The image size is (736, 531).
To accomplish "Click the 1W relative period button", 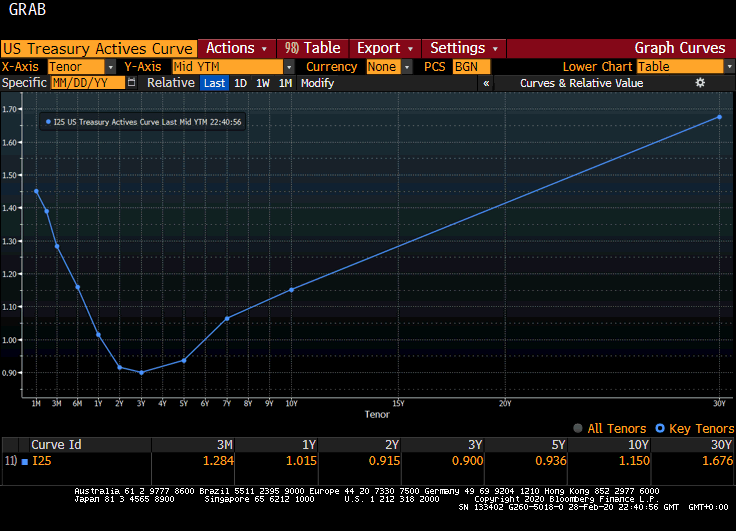I will 263,83.
